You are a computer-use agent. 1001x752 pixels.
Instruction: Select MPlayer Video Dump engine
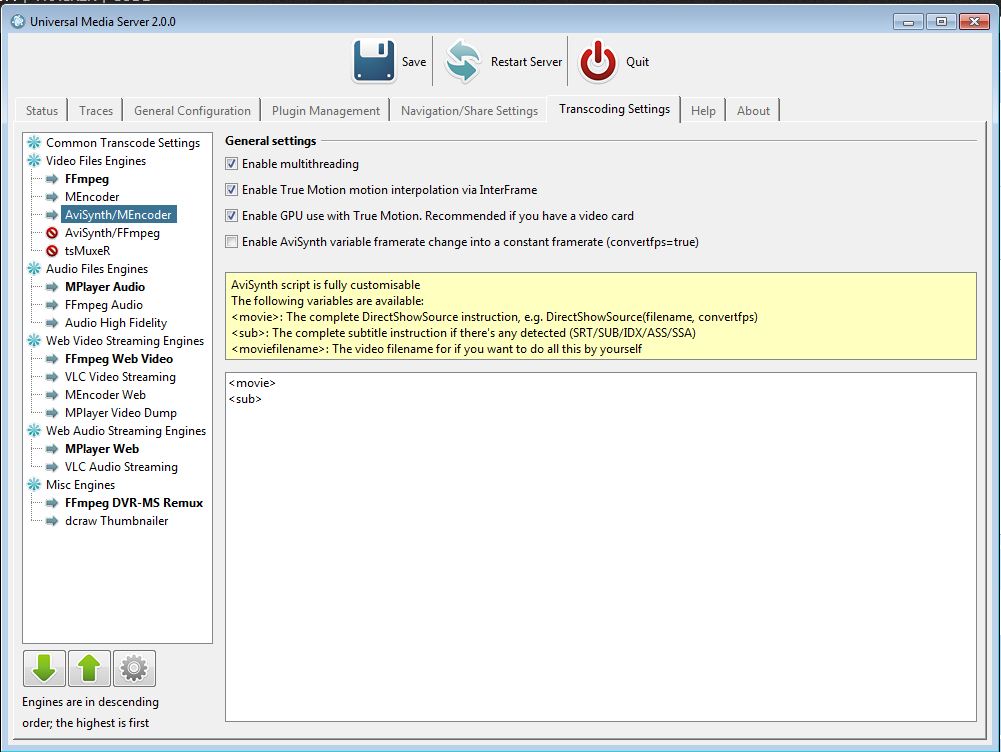[121, 413]
